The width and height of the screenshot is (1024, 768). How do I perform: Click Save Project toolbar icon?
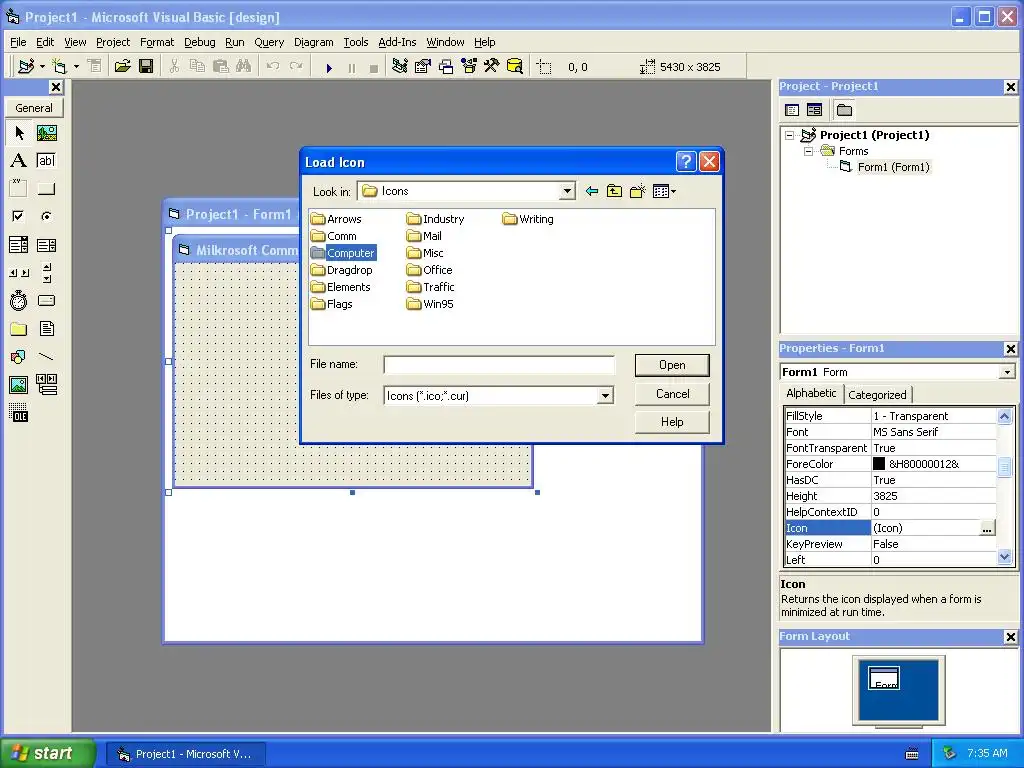coord(146,66)
